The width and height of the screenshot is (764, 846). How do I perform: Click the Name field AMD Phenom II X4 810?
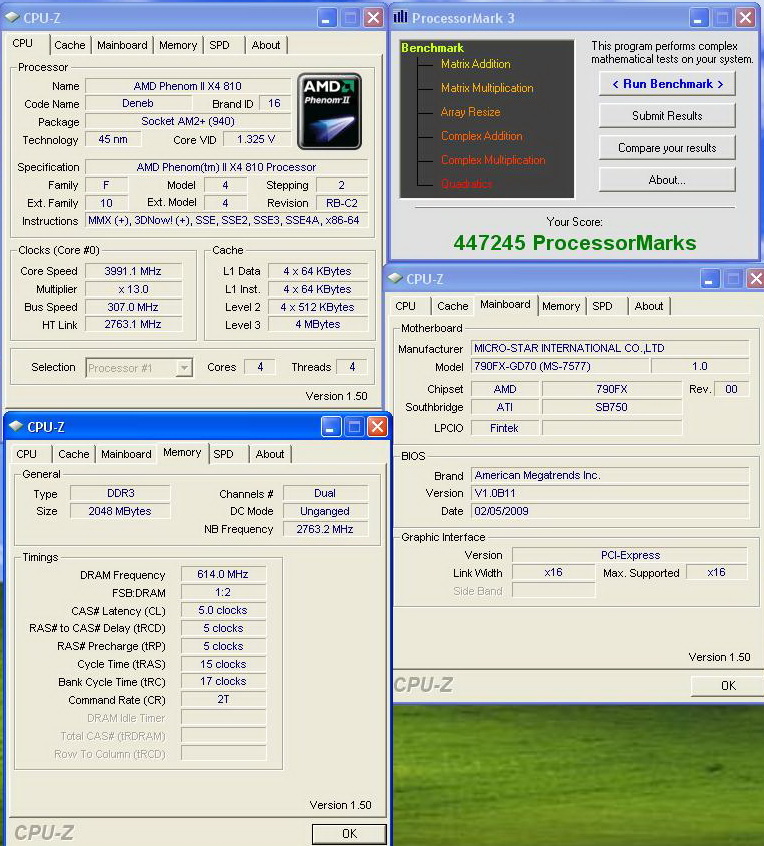188,86
